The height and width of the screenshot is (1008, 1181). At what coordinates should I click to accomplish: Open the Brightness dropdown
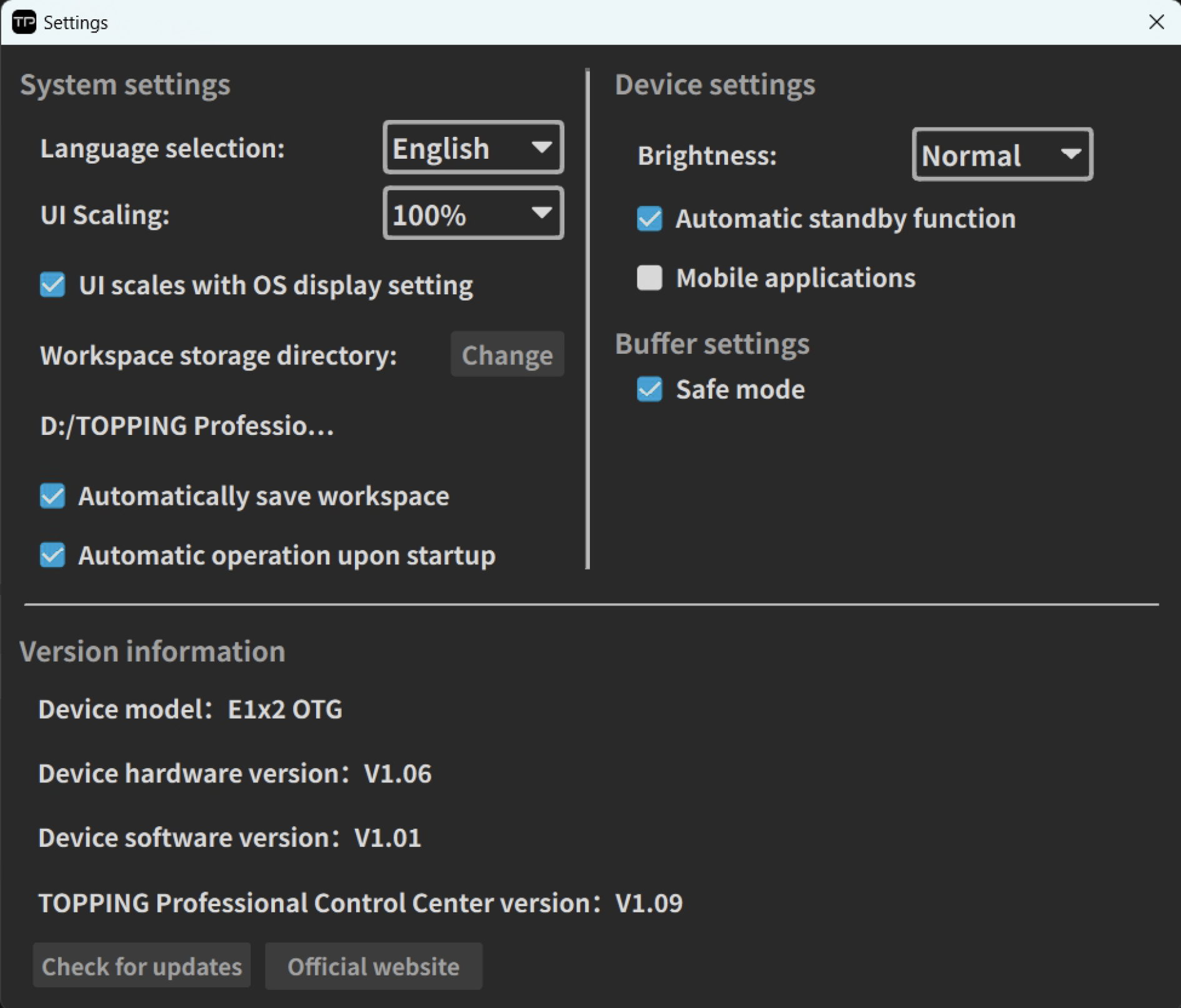[x=1002, y=155]
